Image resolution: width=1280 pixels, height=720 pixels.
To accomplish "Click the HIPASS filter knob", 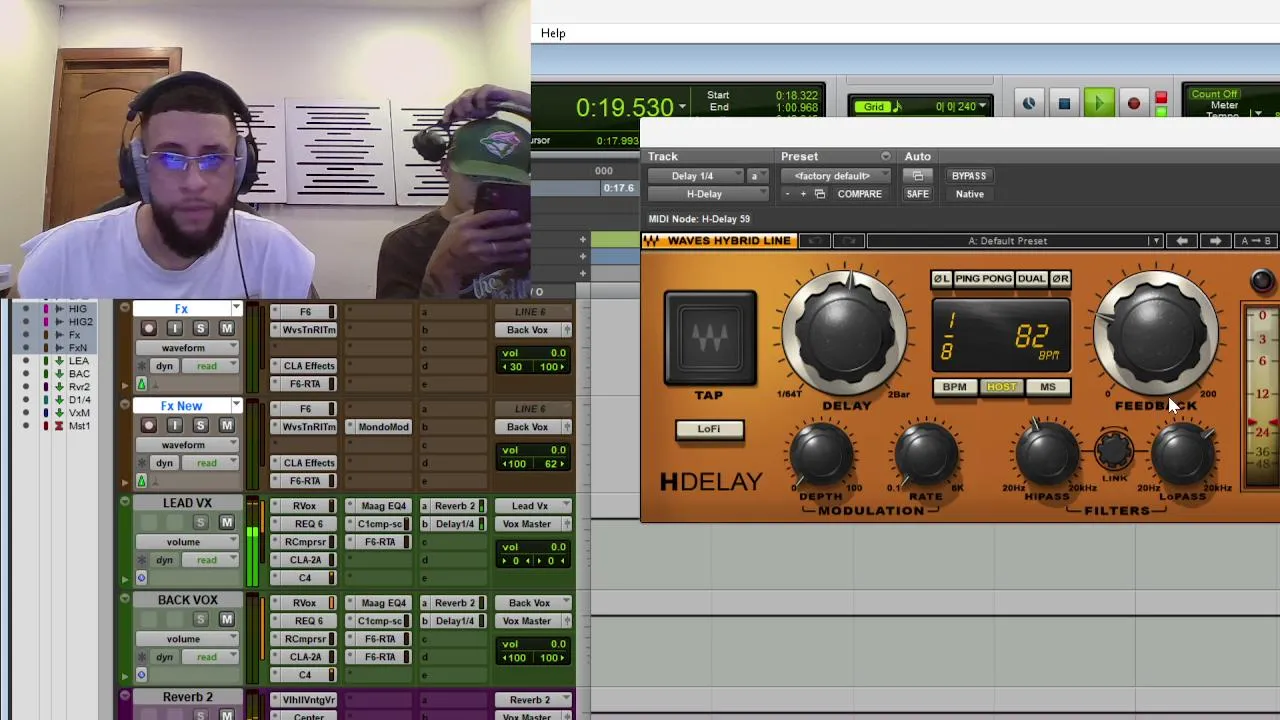I will 1047,455.
